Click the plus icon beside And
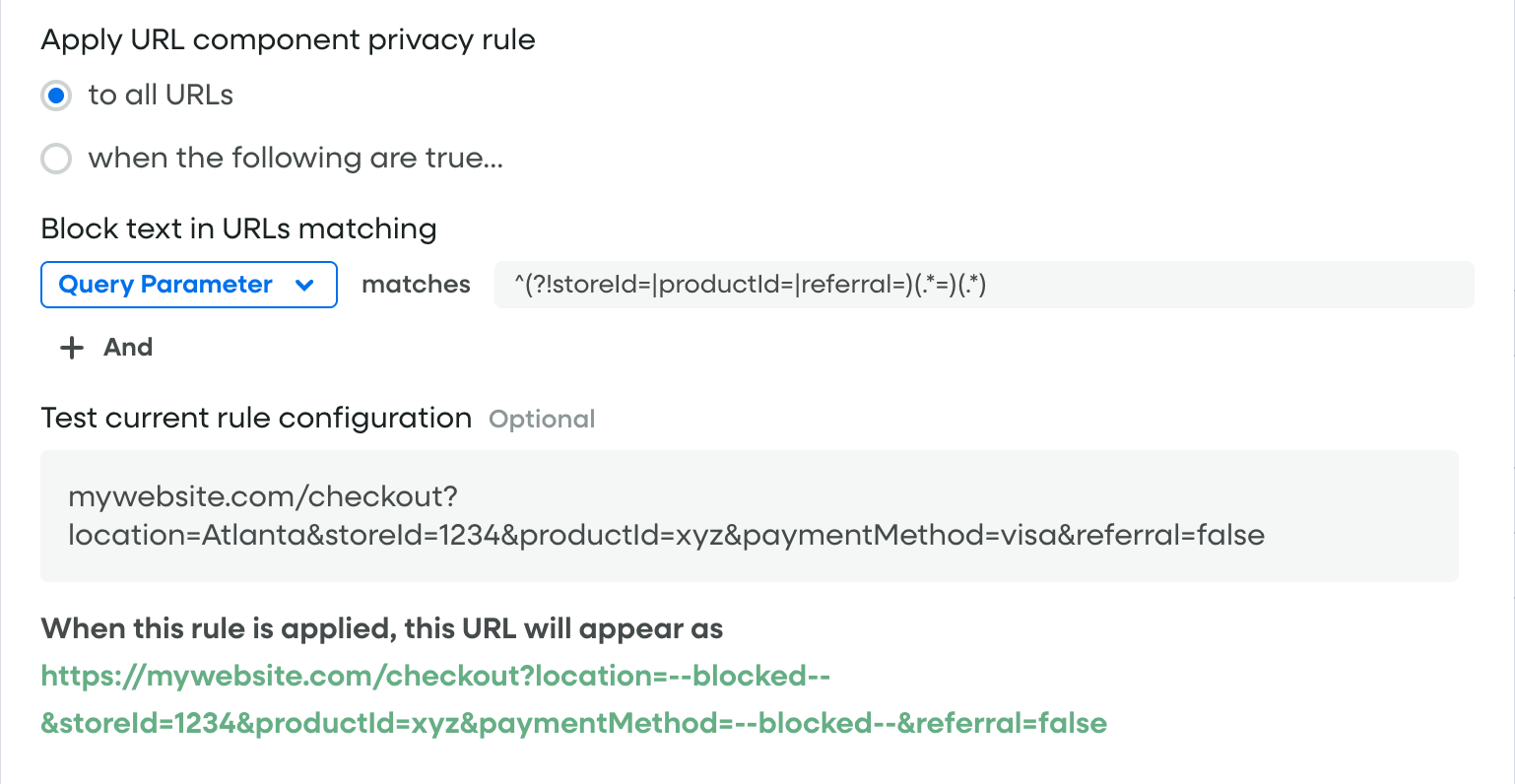Image resolution: width=1515 pixels, height=784 pixels. click(x=72, y=348)
